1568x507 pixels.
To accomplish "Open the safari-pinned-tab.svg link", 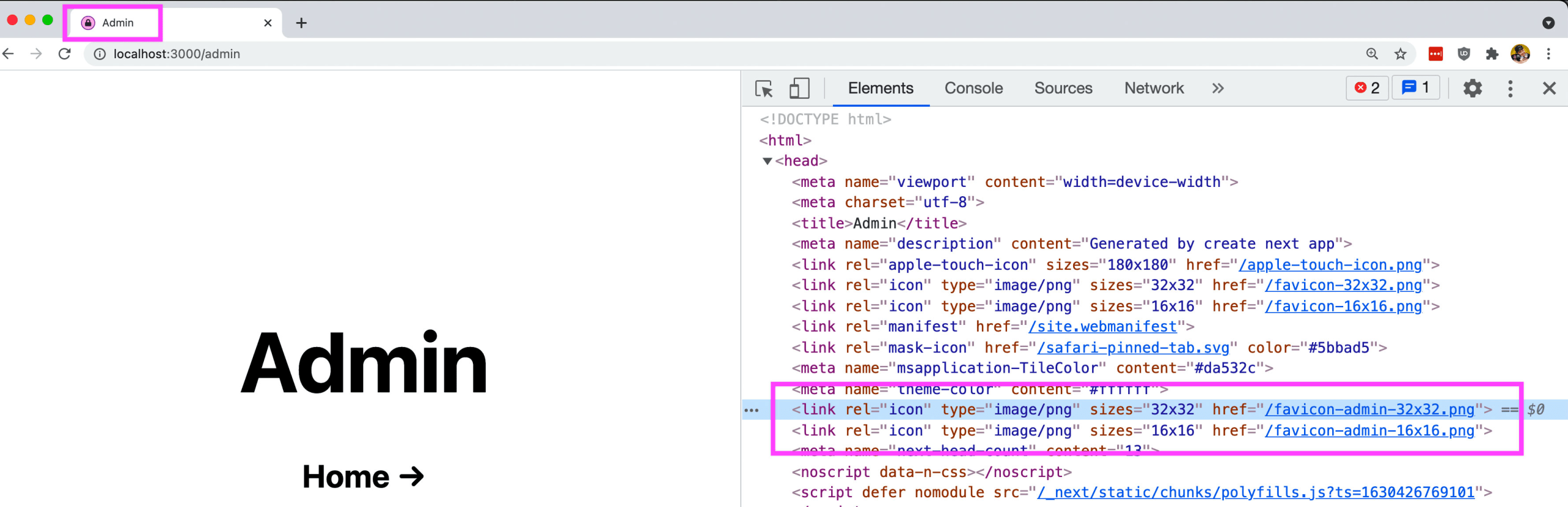I will point(1133,348).
